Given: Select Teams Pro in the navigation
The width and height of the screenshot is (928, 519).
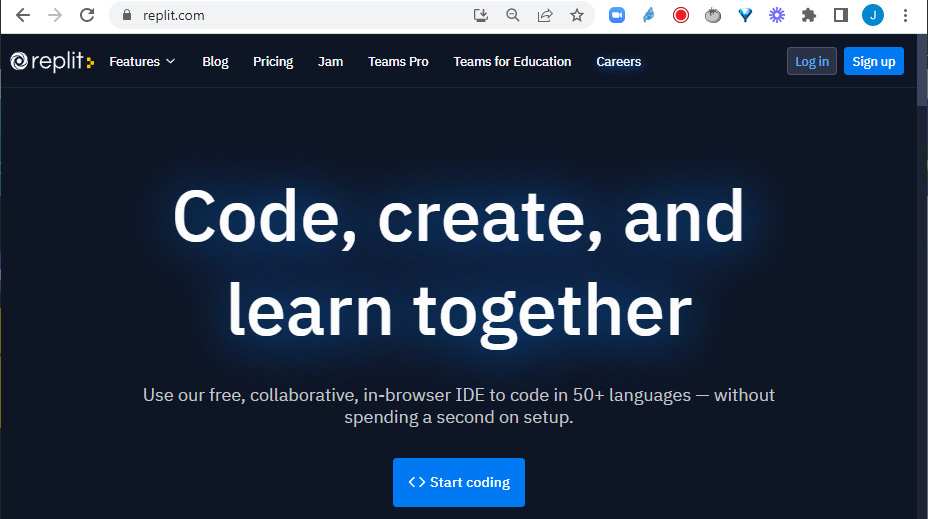Looking at the screenshot, I should tap(398, 62).
